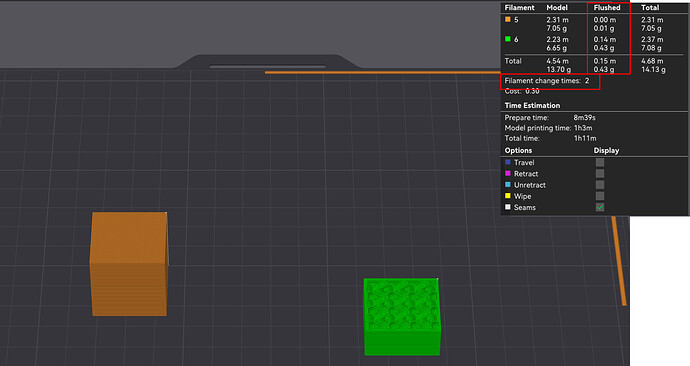Image resolution: width=690 pixels, height=366 pixels.
Task: Select the orange cube model
Action: [x=128, y=264]
